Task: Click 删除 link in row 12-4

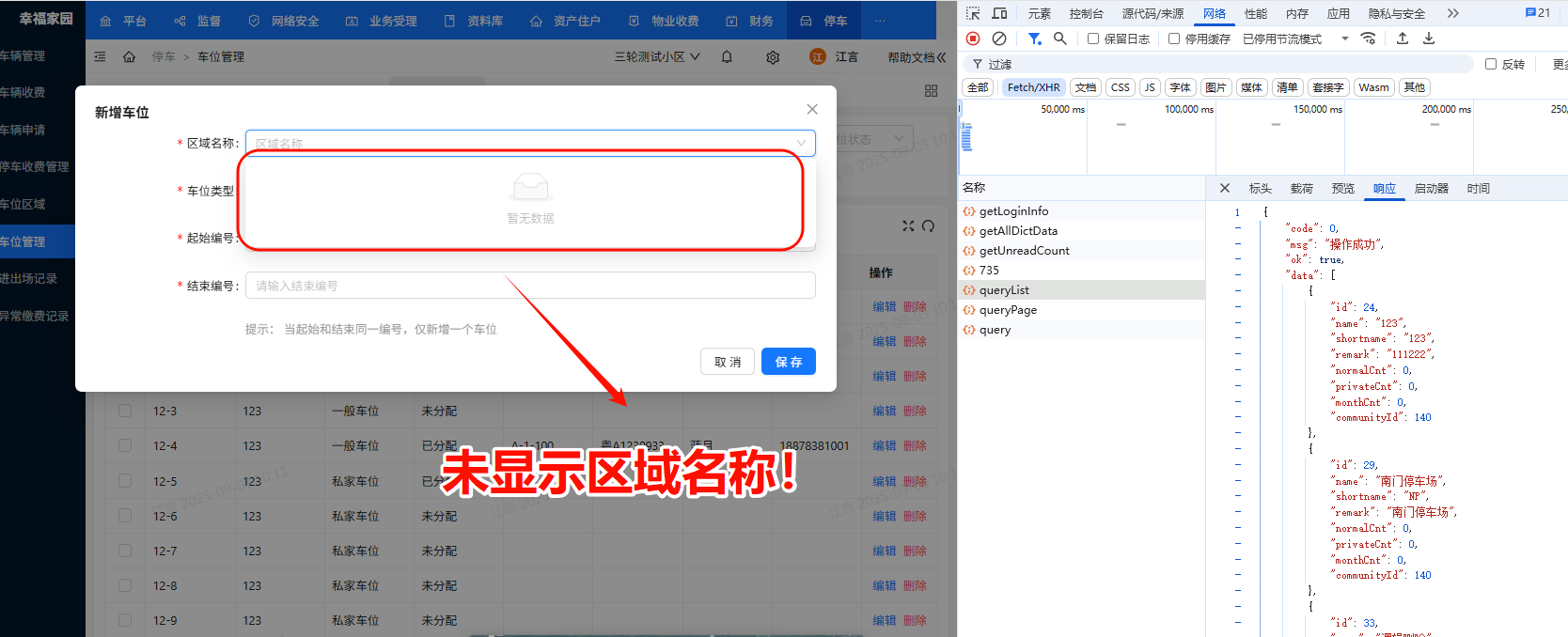Action: (x=915, y=445)
